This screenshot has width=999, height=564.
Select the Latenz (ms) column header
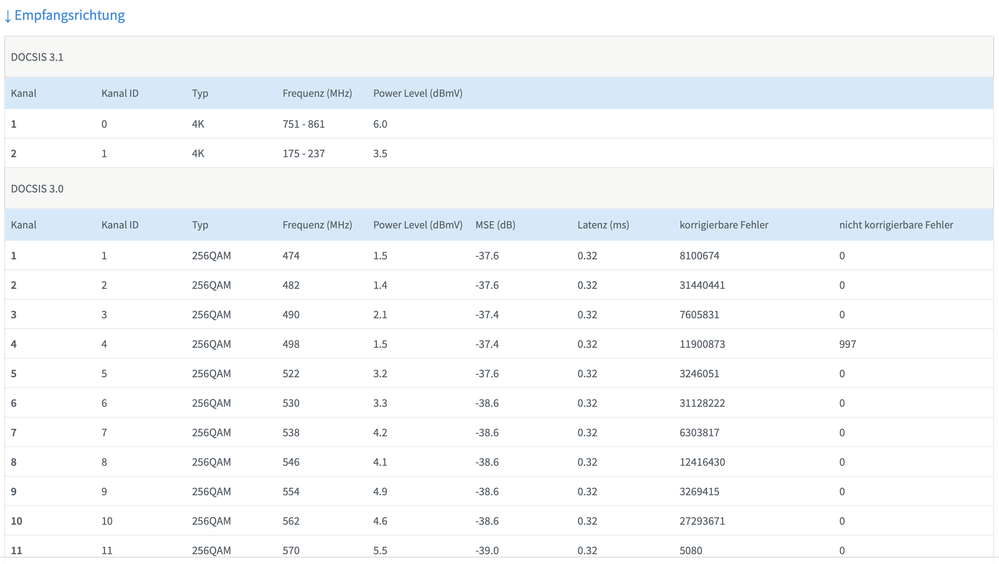pos(603,225)
